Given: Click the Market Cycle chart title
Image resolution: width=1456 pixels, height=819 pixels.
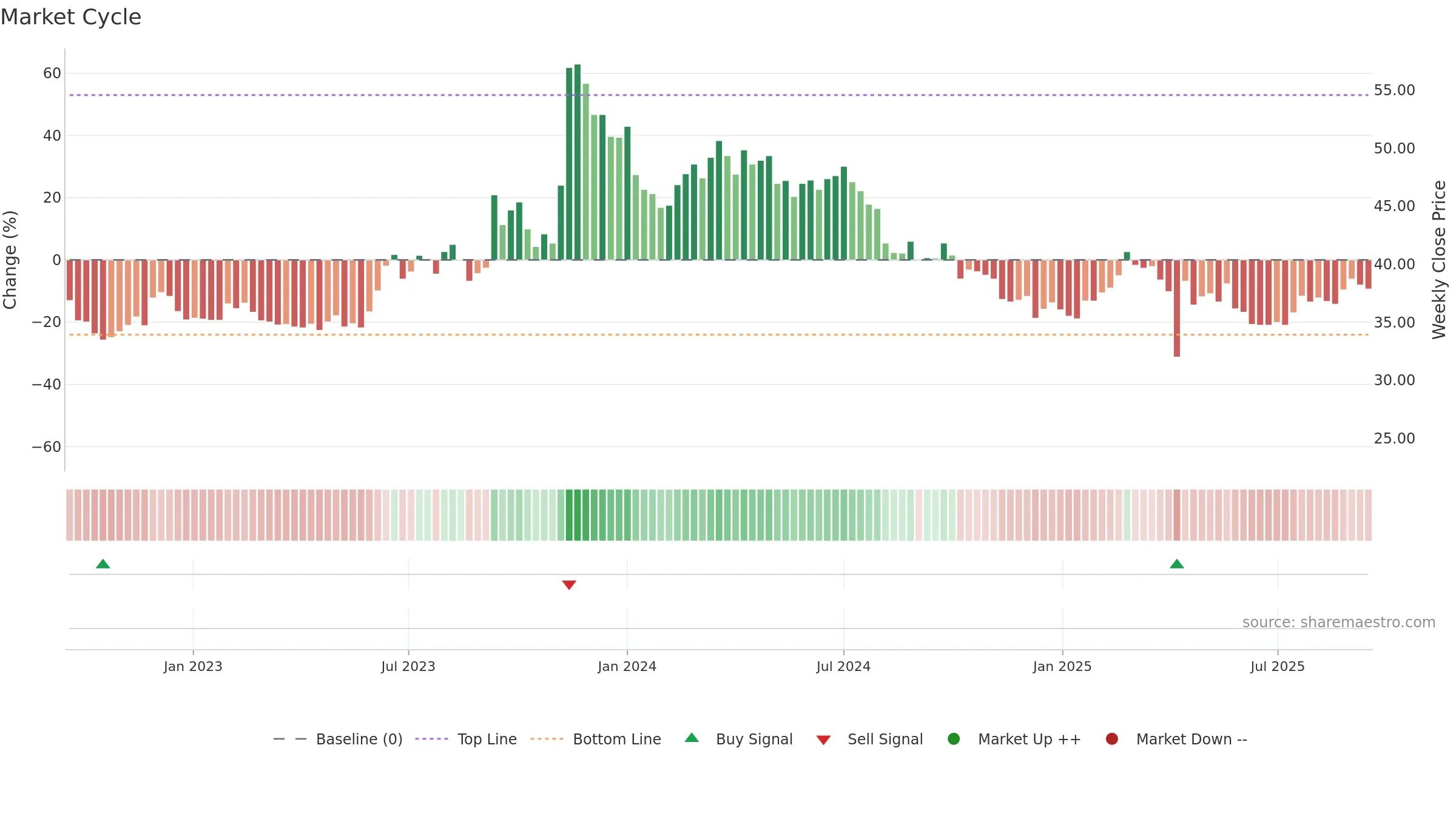Looking at the screenshot, I should [71, 17].
